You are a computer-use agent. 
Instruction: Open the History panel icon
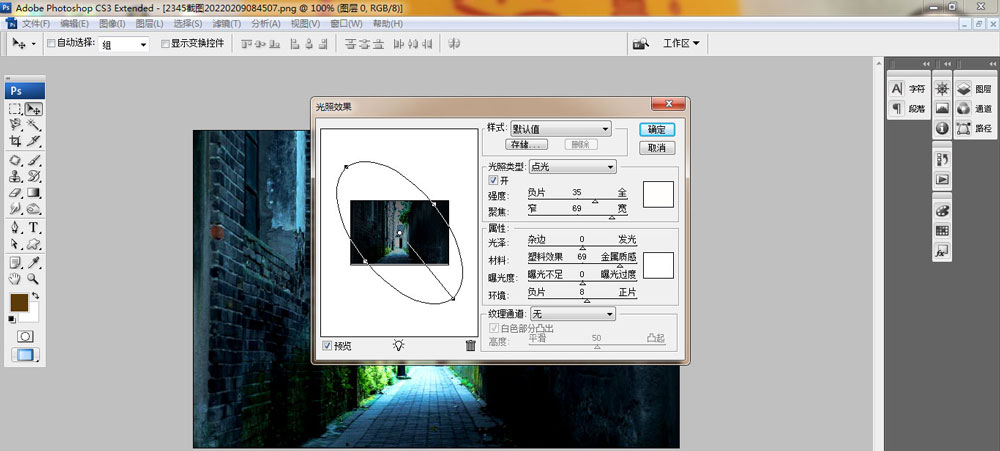coord(942,159)
